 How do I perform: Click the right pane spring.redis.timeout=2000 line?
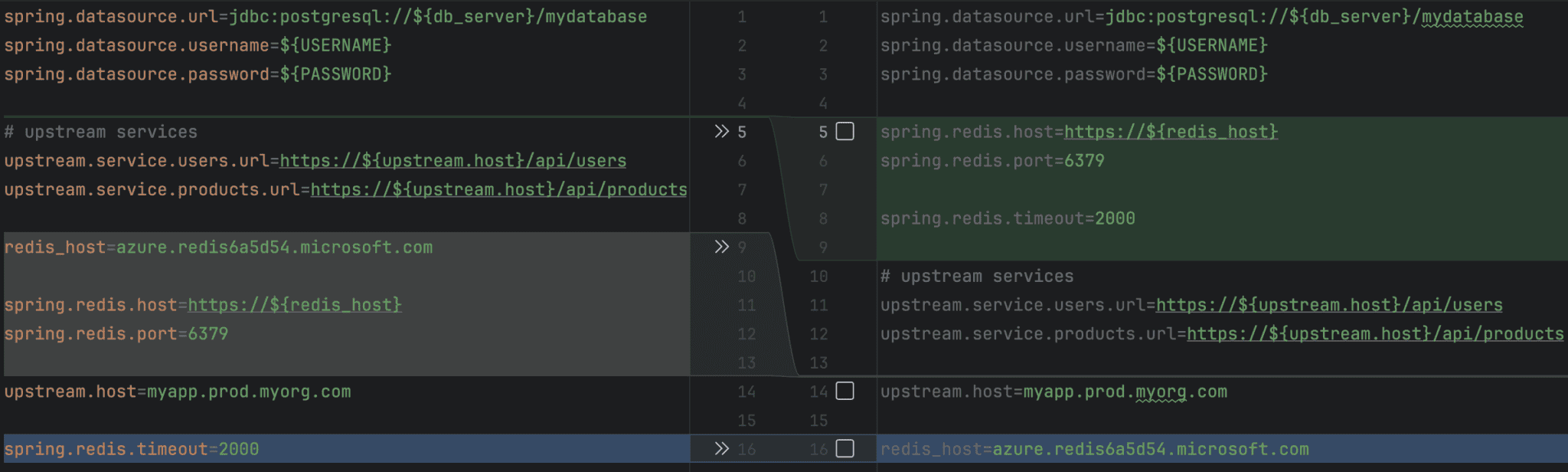tap(1008, 218)
